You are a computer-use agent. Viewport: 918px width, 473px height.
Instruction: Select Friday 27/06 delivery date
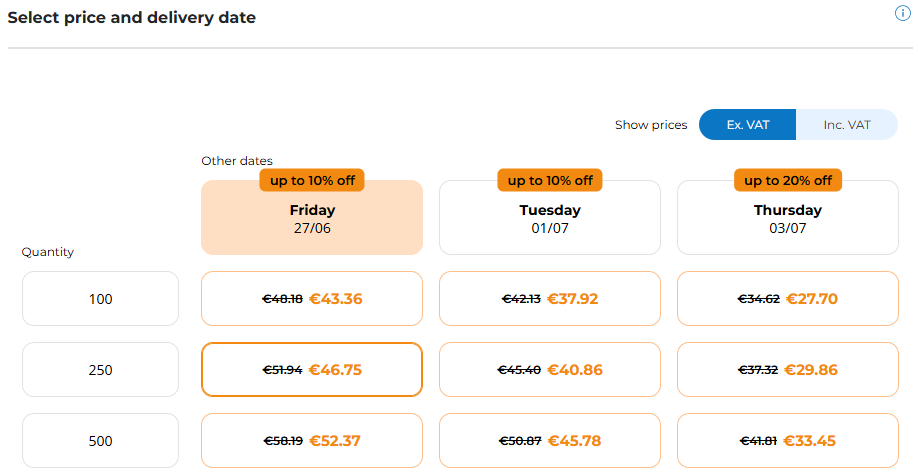click(312, 219)
